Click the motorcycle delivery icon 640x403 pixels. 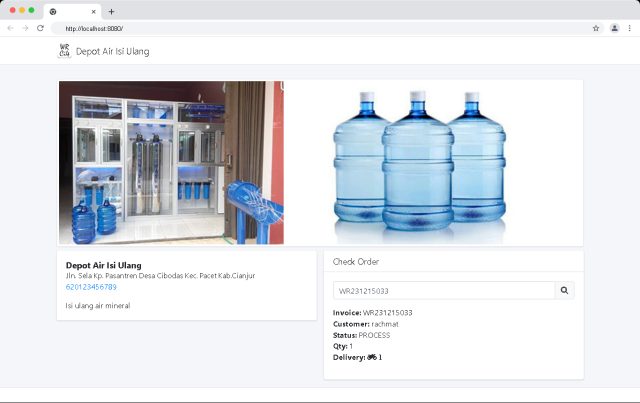click(372, 357)
